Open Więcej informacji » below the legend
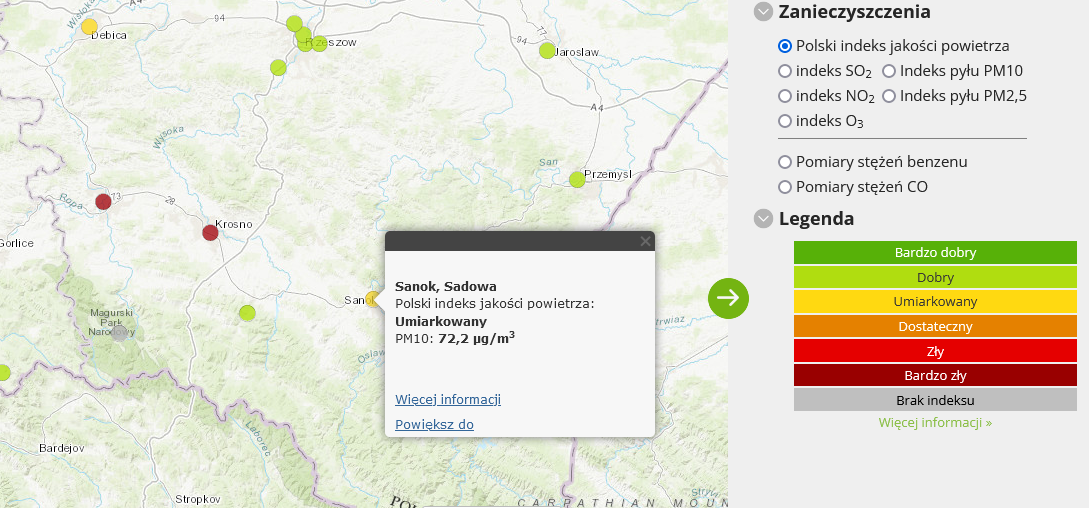 (935, 422)
